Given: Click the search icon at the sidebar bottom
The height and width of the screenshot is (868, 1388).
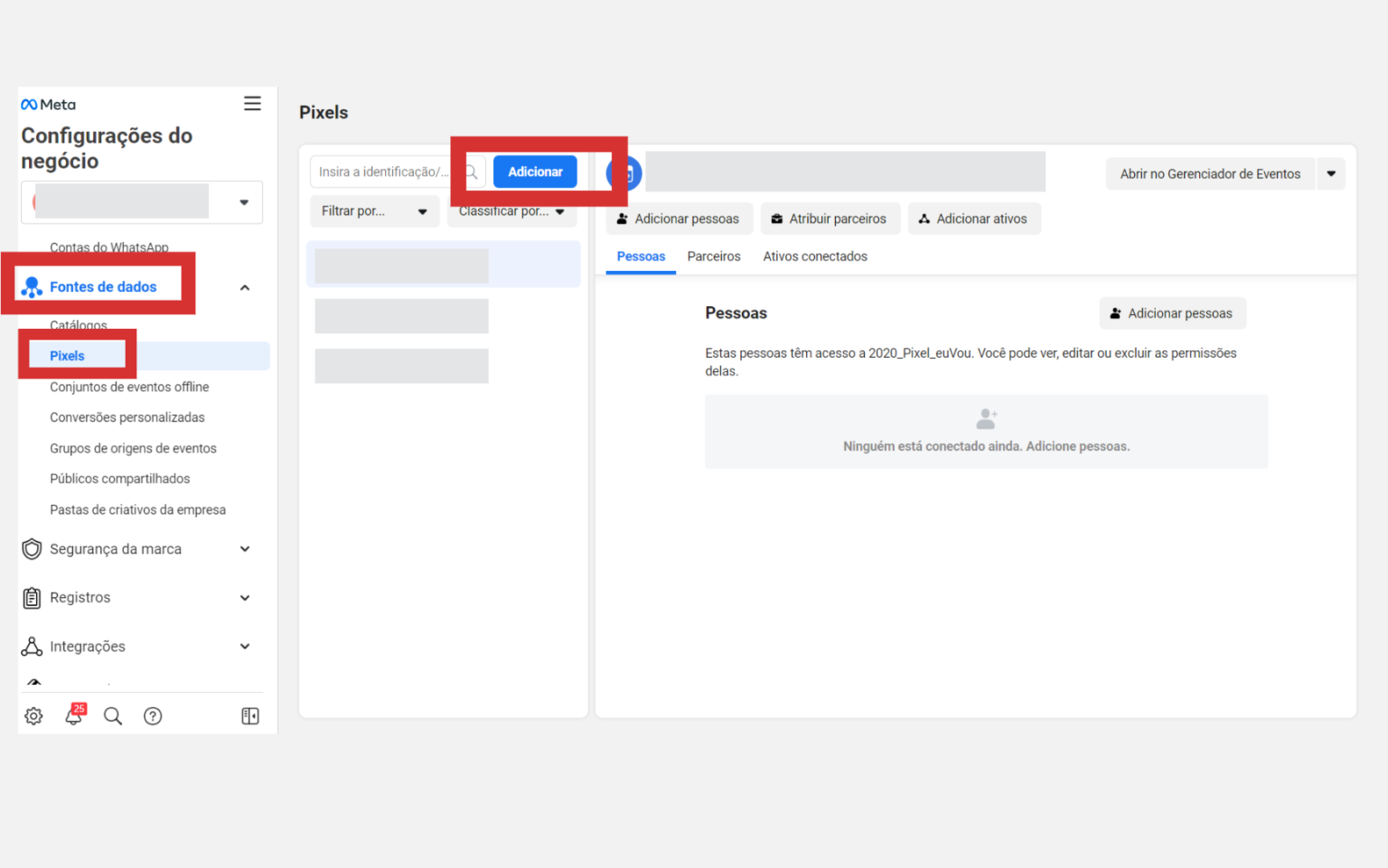Looking at the screenshot, I should [x=113, y=715].
